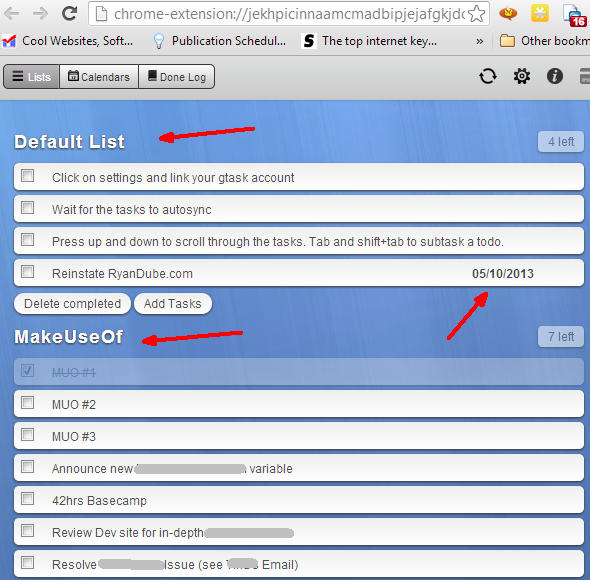Check the 'Announce new' variable task
Image resolution: width=590 pixels, height=580 pixels.
pyautogui.click(x=27, y=467)
